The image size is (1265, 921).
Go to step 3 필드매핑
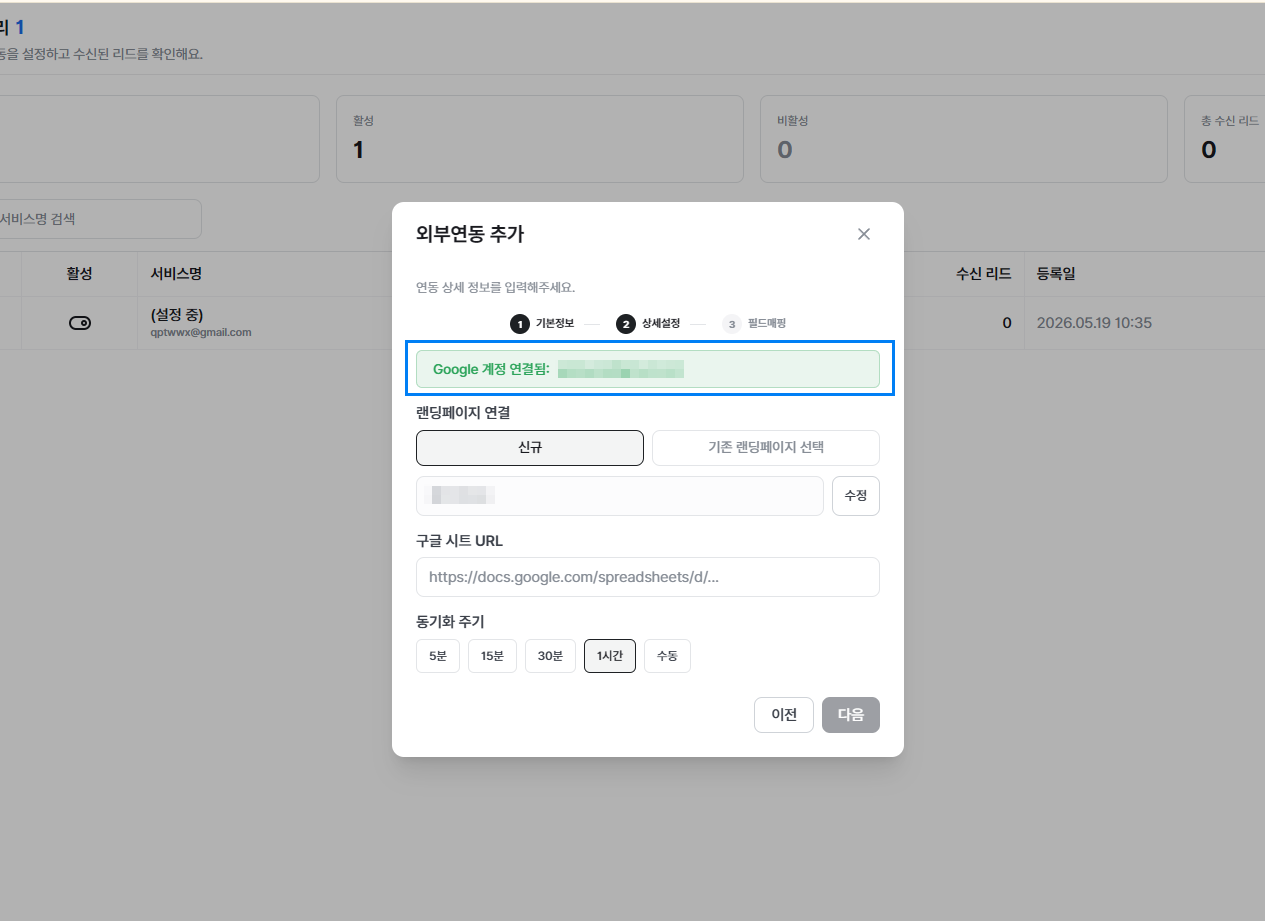pyautogui.click(x=754, y=324)
